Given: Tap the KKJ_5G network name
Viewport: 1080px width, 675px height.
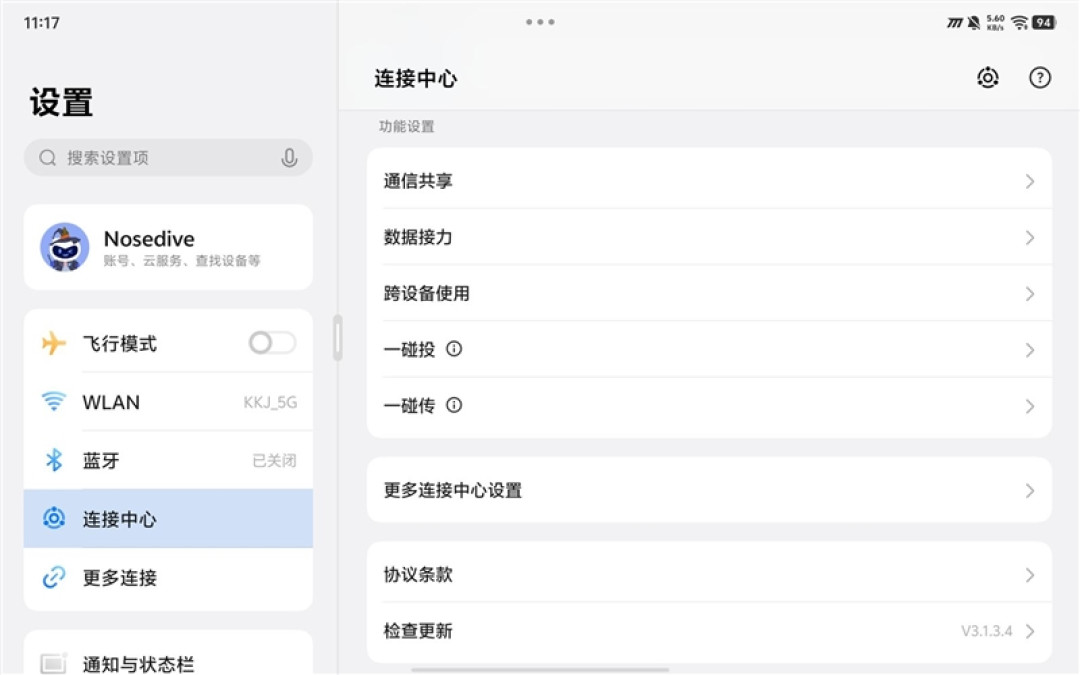Looking at the screenshot, I should (270, 402).
